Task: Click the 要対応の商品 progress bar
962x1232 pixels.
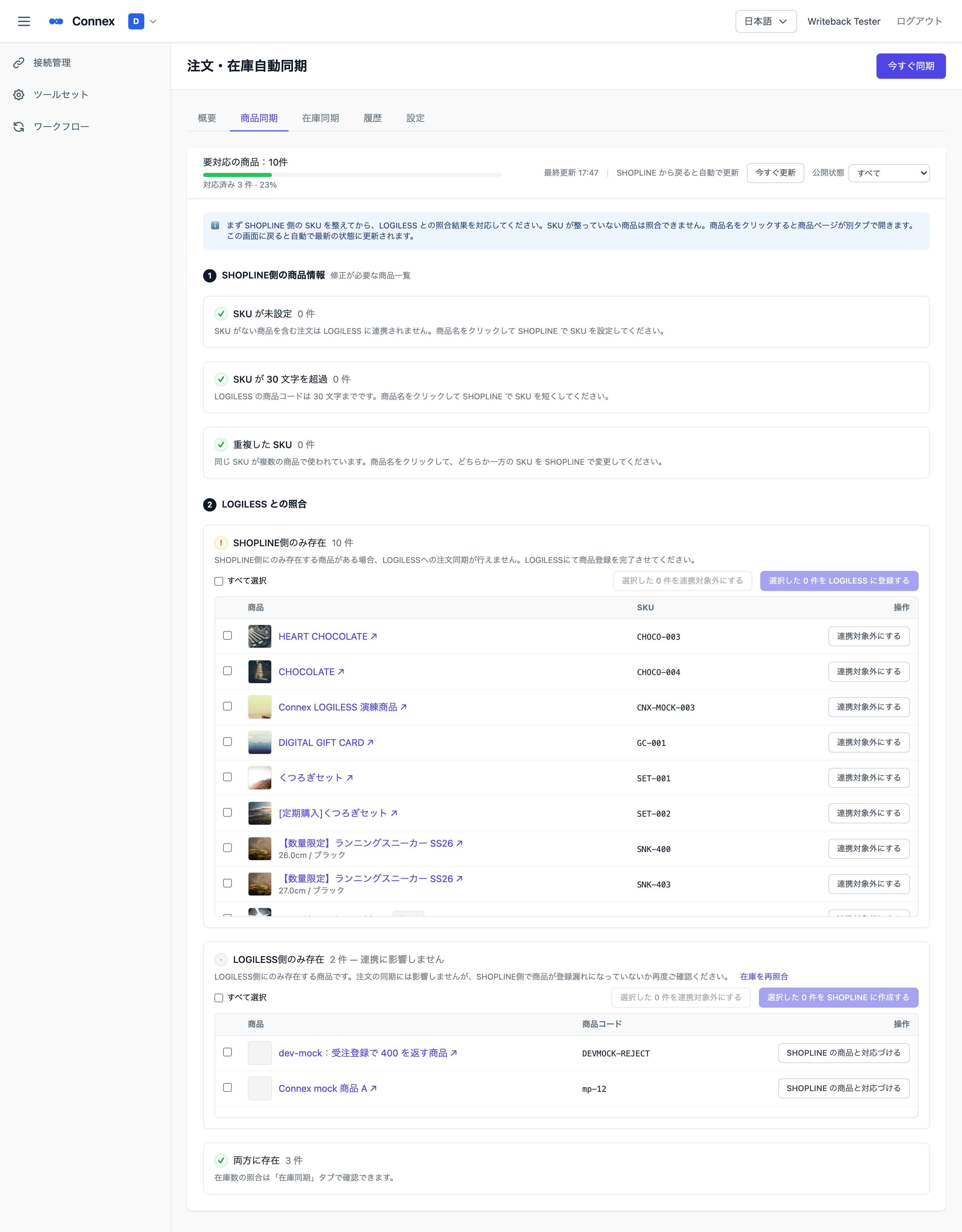Action: (x=353, y=175)
